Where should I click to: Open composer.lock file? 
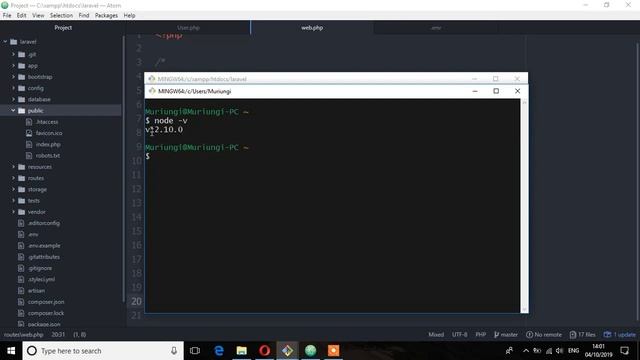46,313
